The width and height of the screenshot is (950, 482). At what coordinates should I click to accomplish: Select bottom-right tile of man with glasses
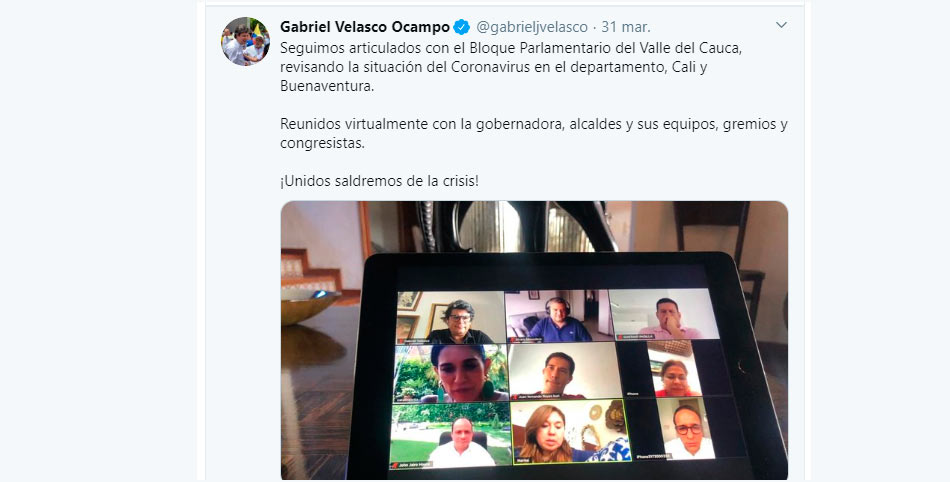click(686, 428)
